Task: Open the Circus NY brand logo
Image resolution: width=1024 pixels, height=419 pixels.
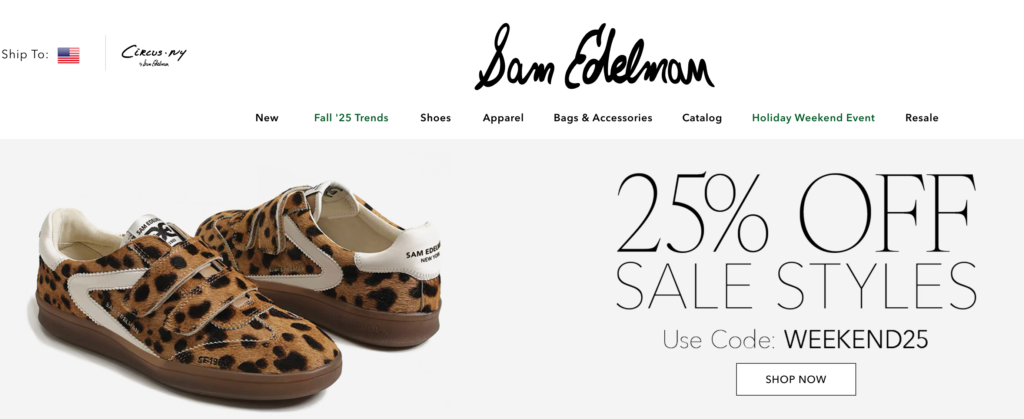Action: tap(153, 55)
